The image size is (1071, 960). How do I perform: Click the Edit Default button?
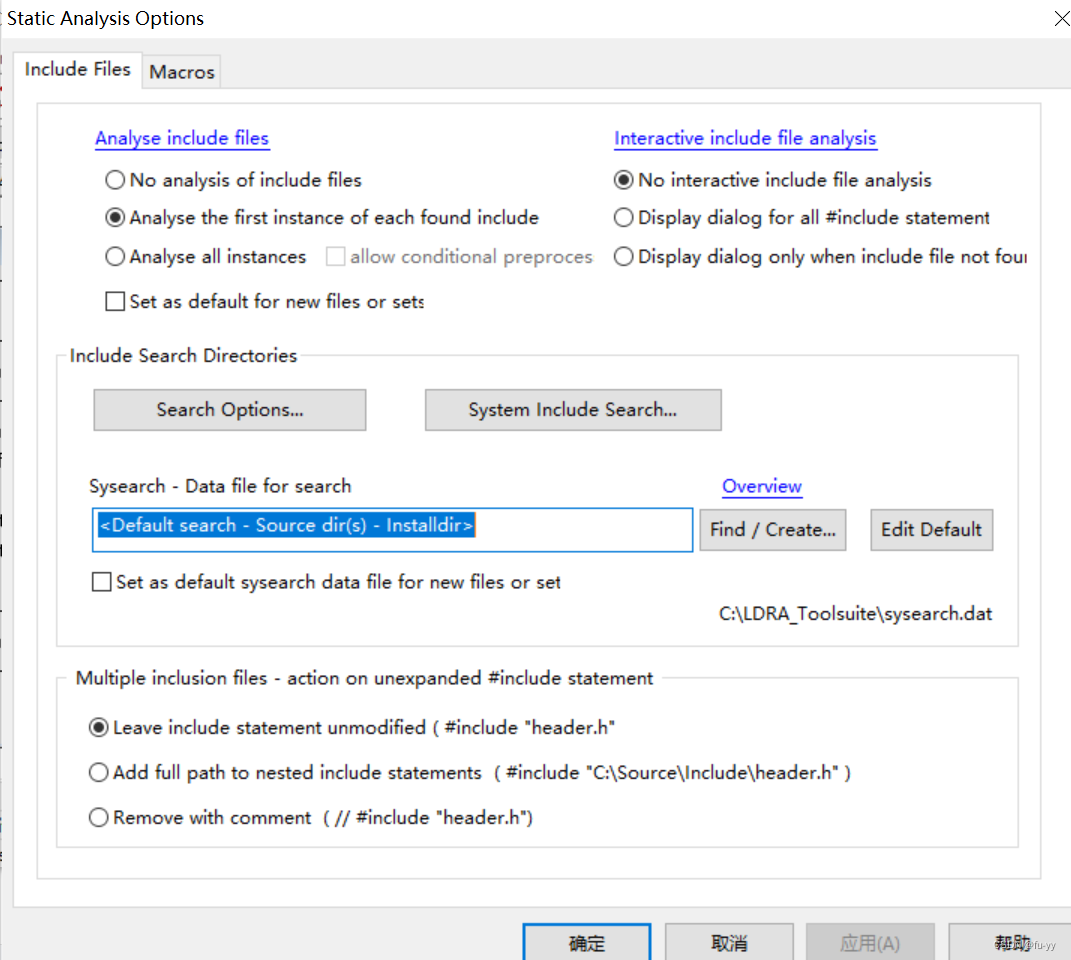point(931,530)
